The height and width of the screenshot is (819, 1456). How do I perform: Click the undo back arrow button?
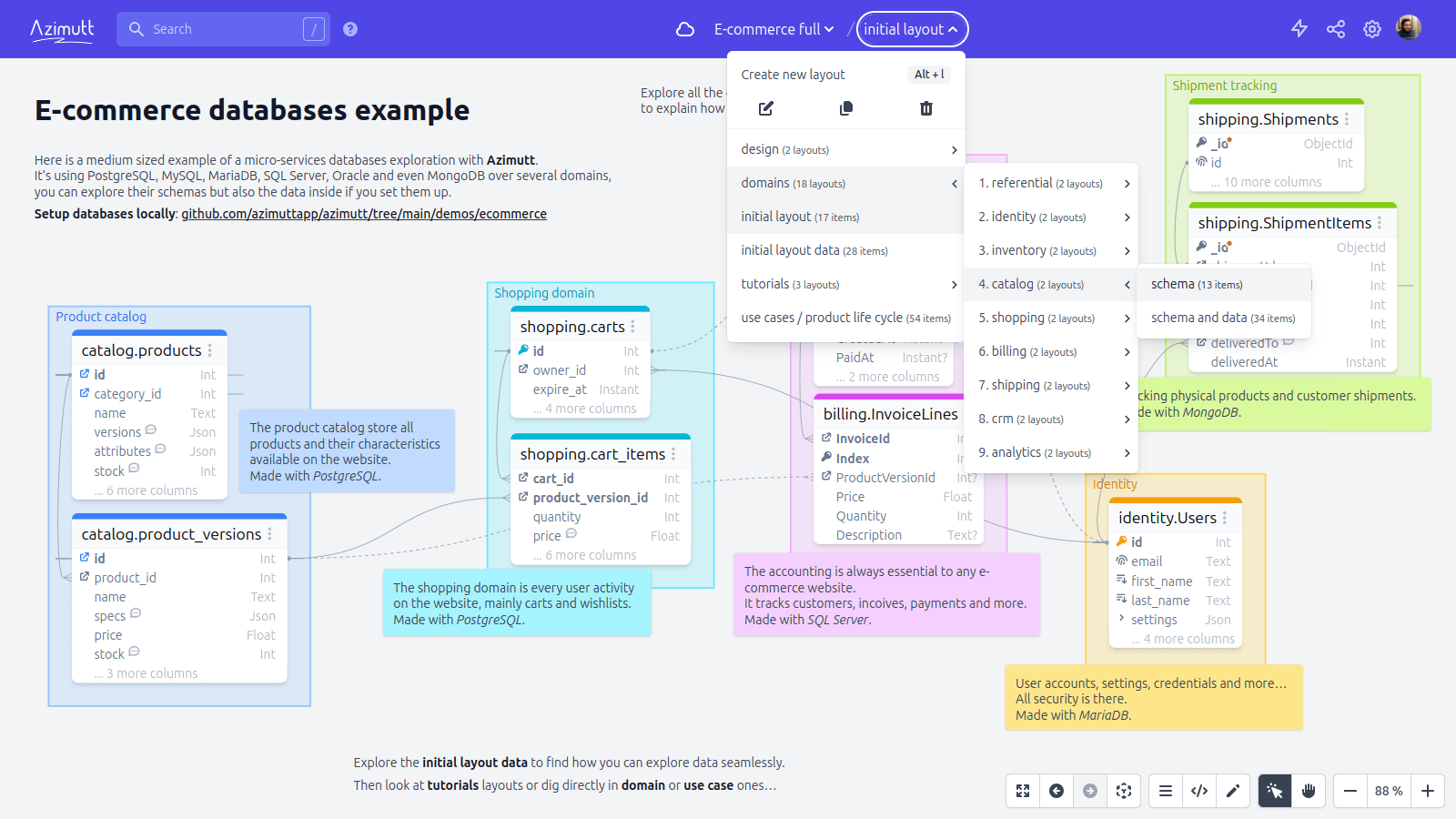coord(1057,791)
